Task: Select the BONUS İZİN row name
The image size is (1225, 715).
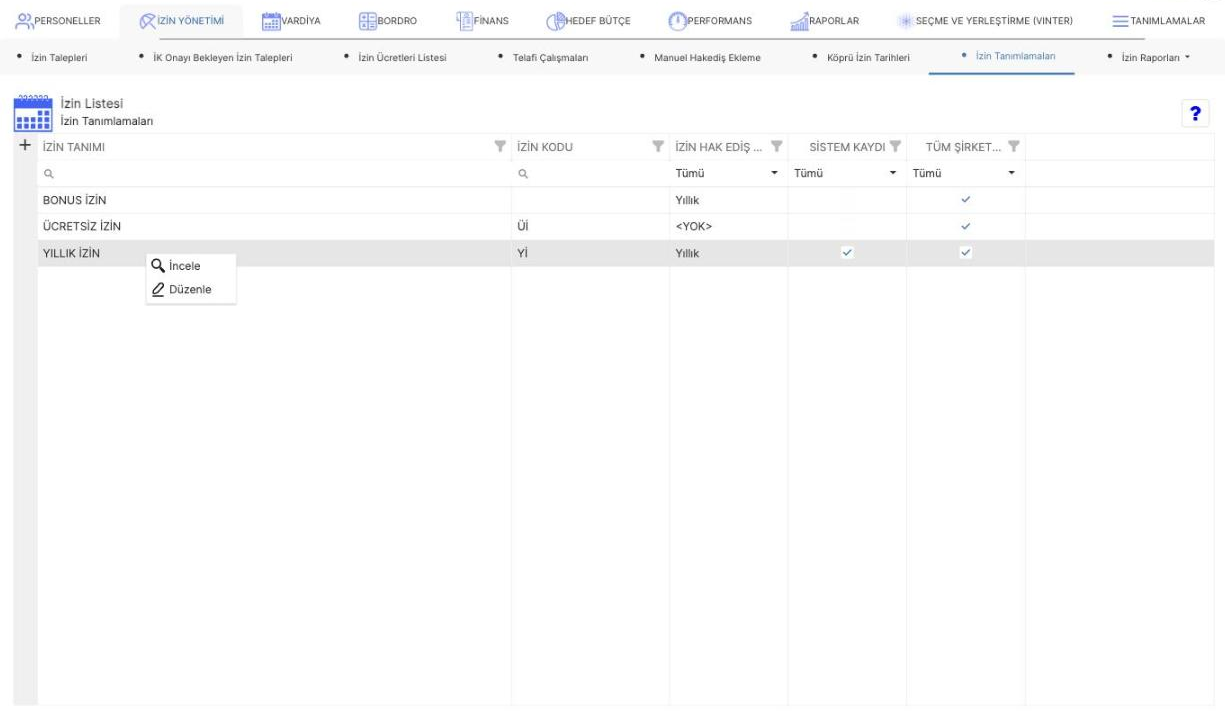Action: [x=74, y=200]
